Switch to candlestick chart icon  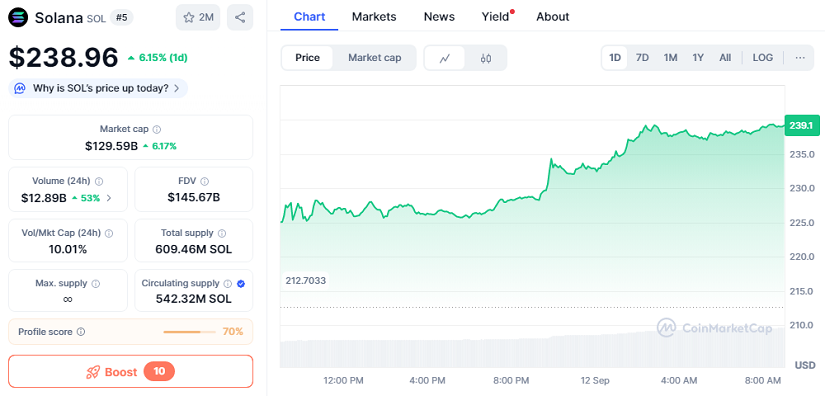point(486,58)
